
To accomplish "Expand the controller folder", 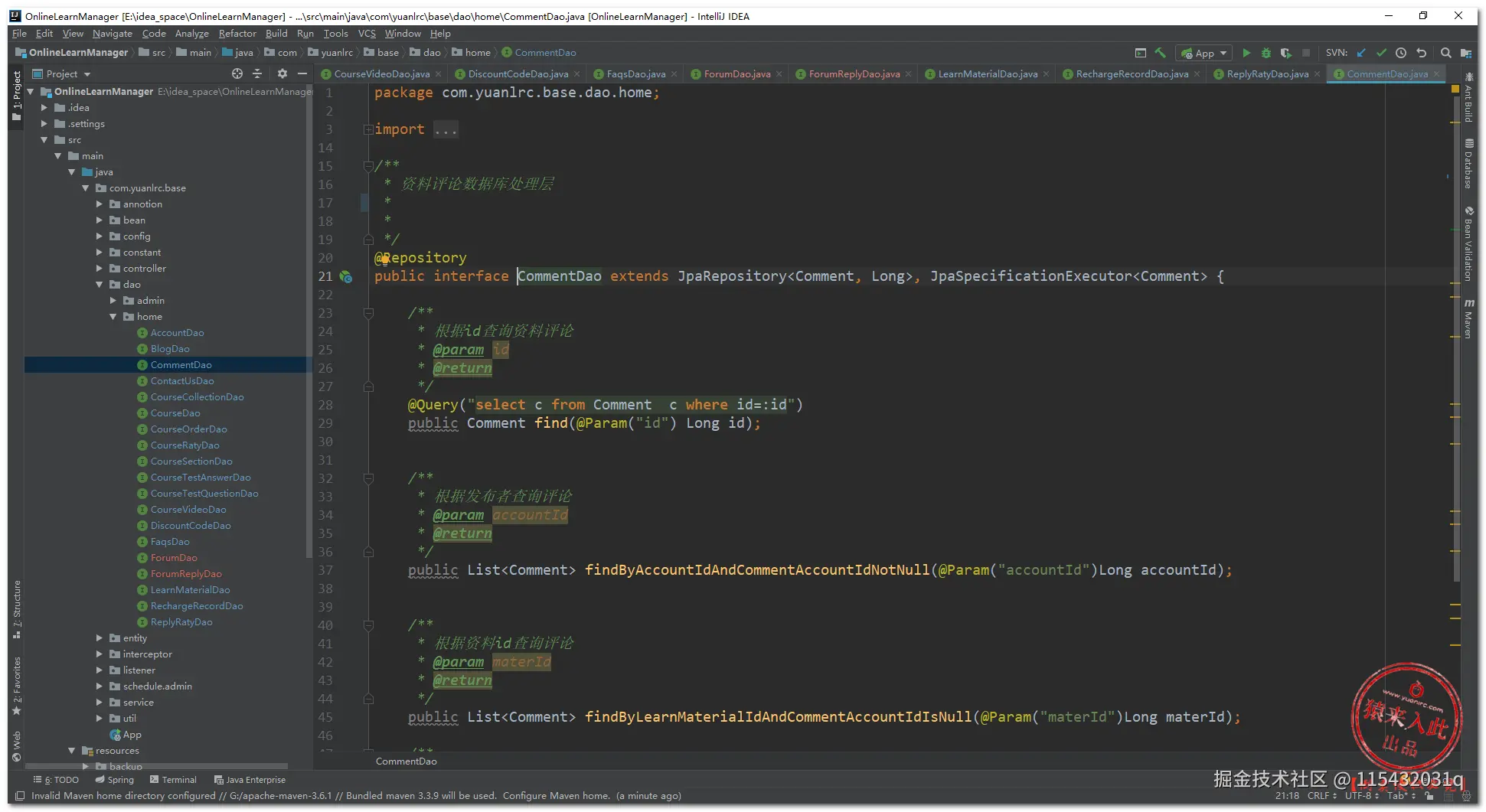I will pos(100,269).
